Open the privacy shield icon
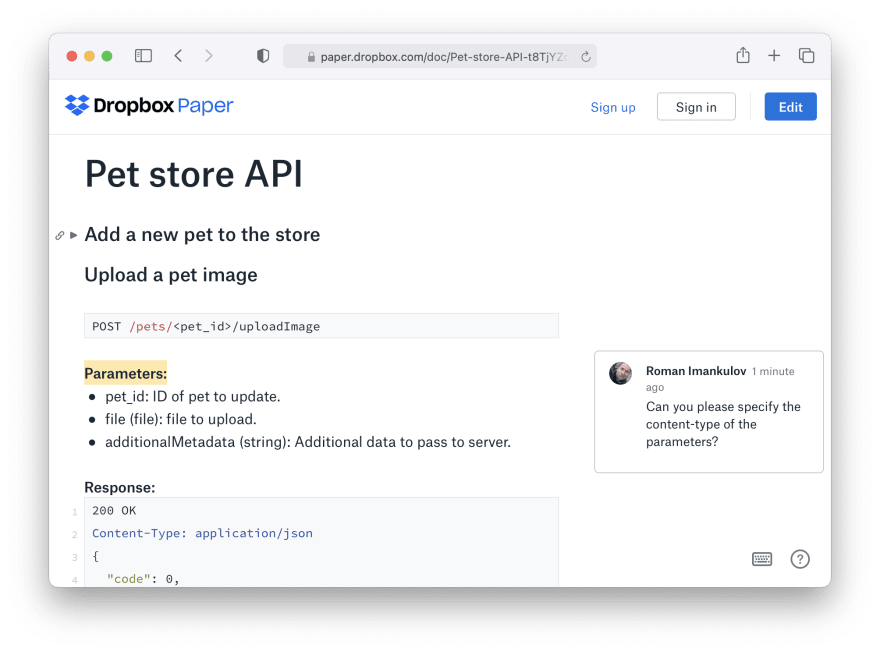880x652 pixels. tap(263, 56)
